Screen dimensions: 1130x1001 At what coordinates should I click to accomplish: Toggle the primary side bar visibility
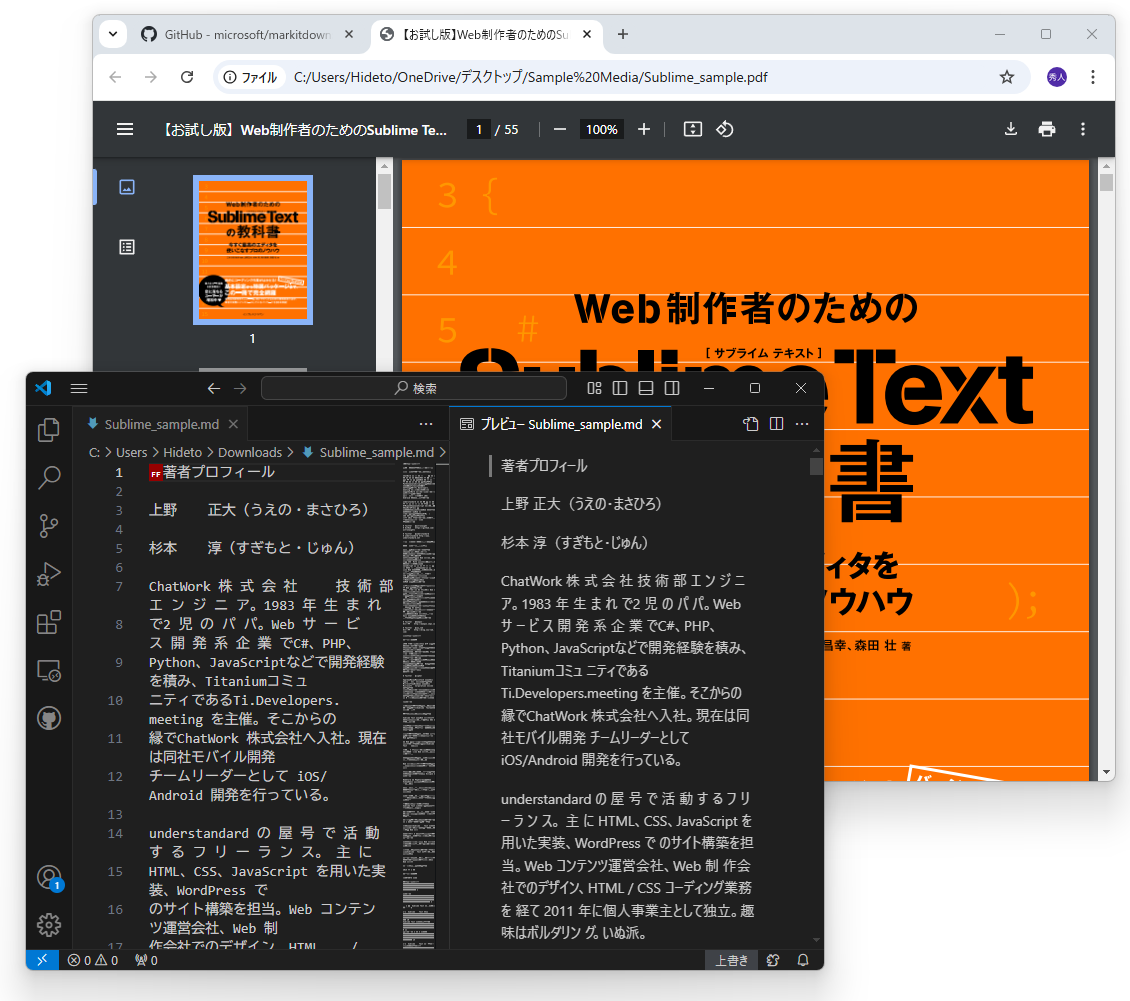tap(620, 388)
